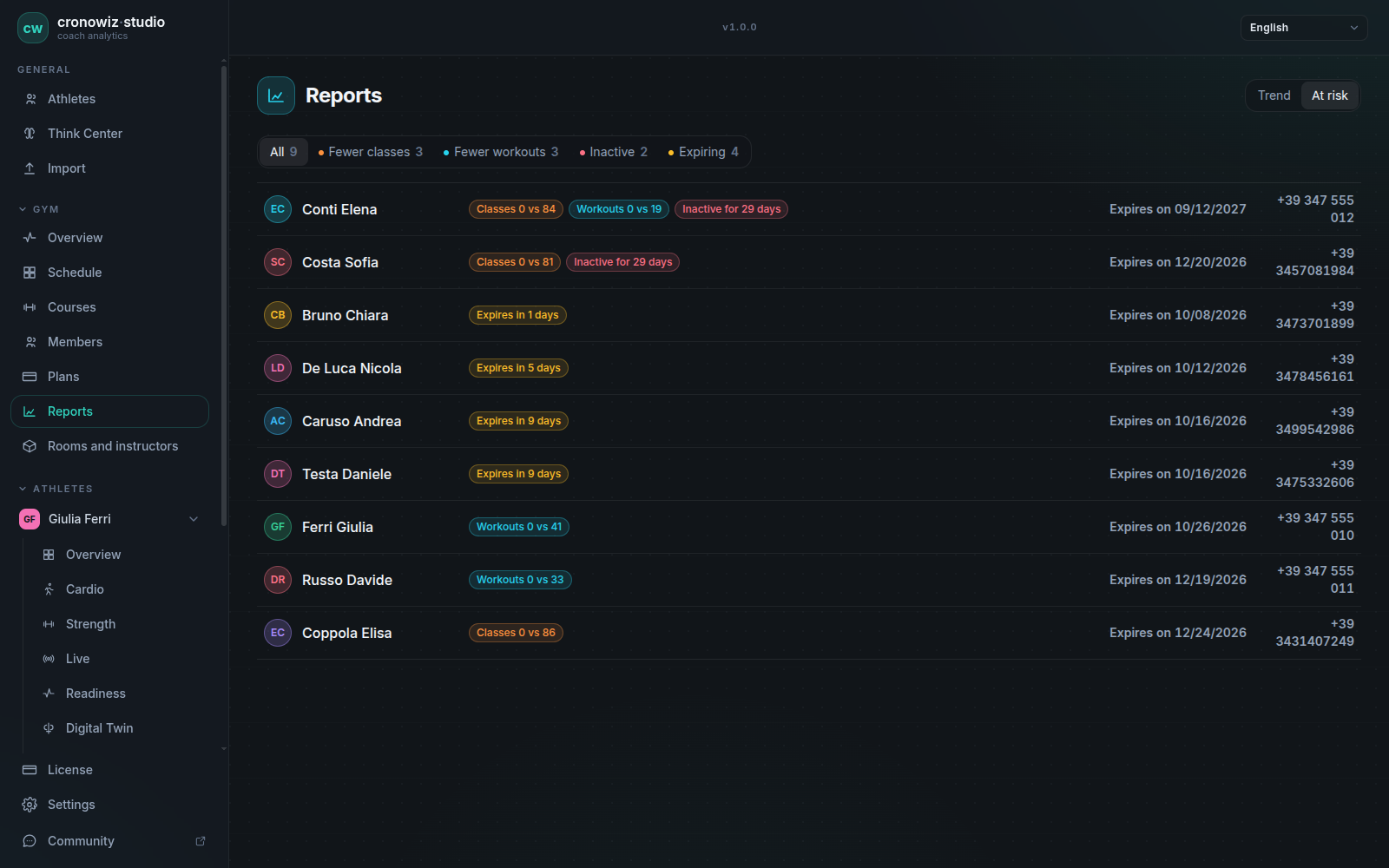Click the Plans card icon
Image resolution: width=1389 pixels, height=868 pixels.
click(30, 377)
